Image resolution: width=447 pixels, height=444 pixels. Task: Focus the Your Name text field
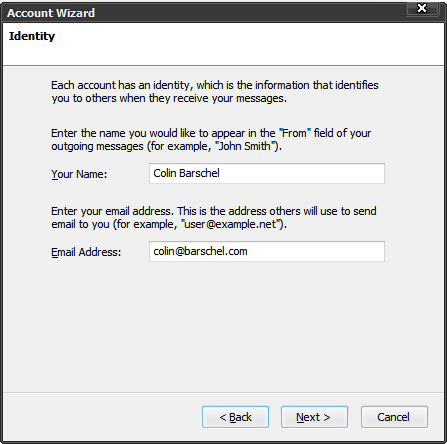pyautogui.click(x=267, y=173)
